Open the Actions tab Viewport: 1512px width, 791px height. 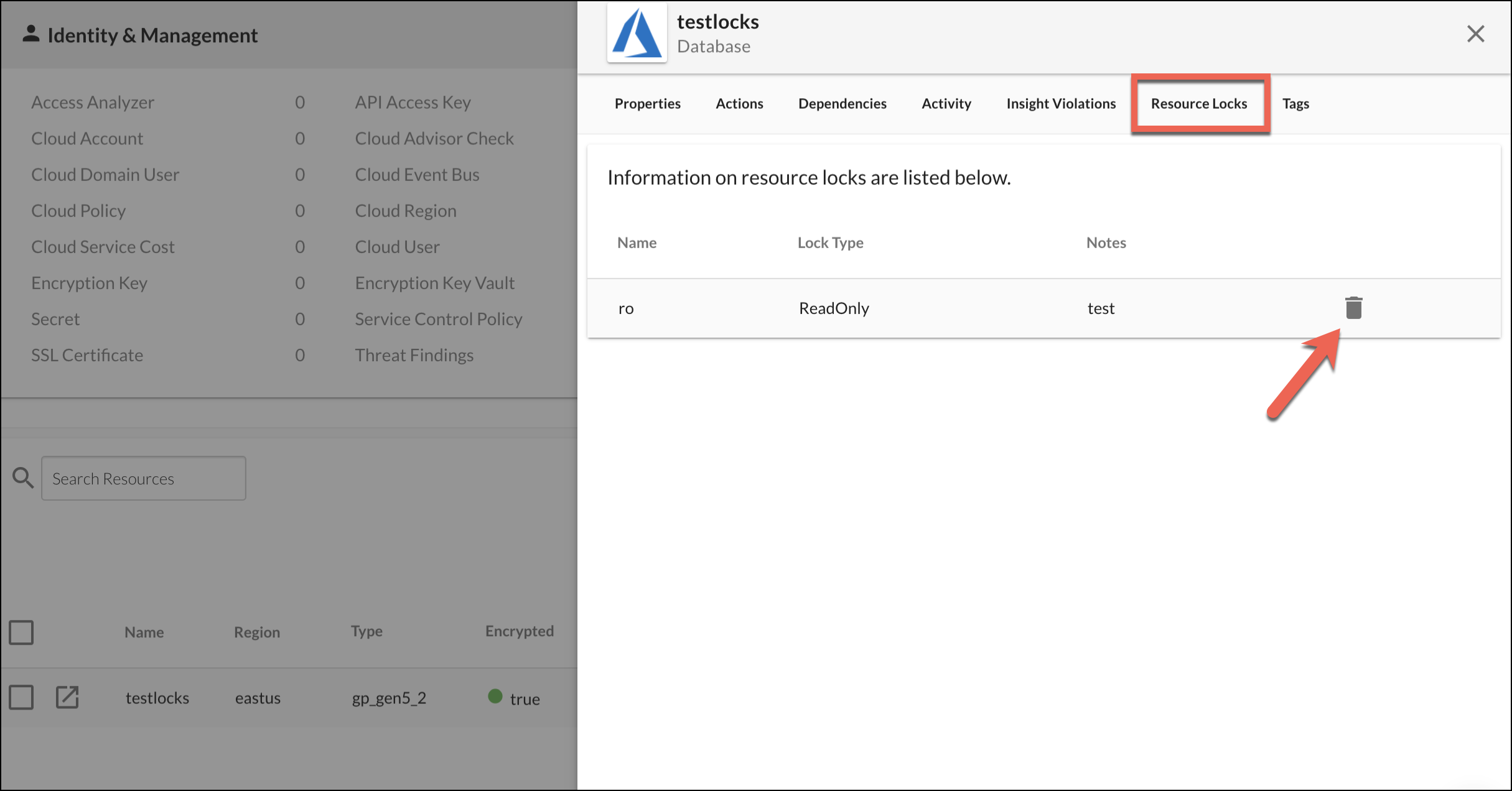739,104
